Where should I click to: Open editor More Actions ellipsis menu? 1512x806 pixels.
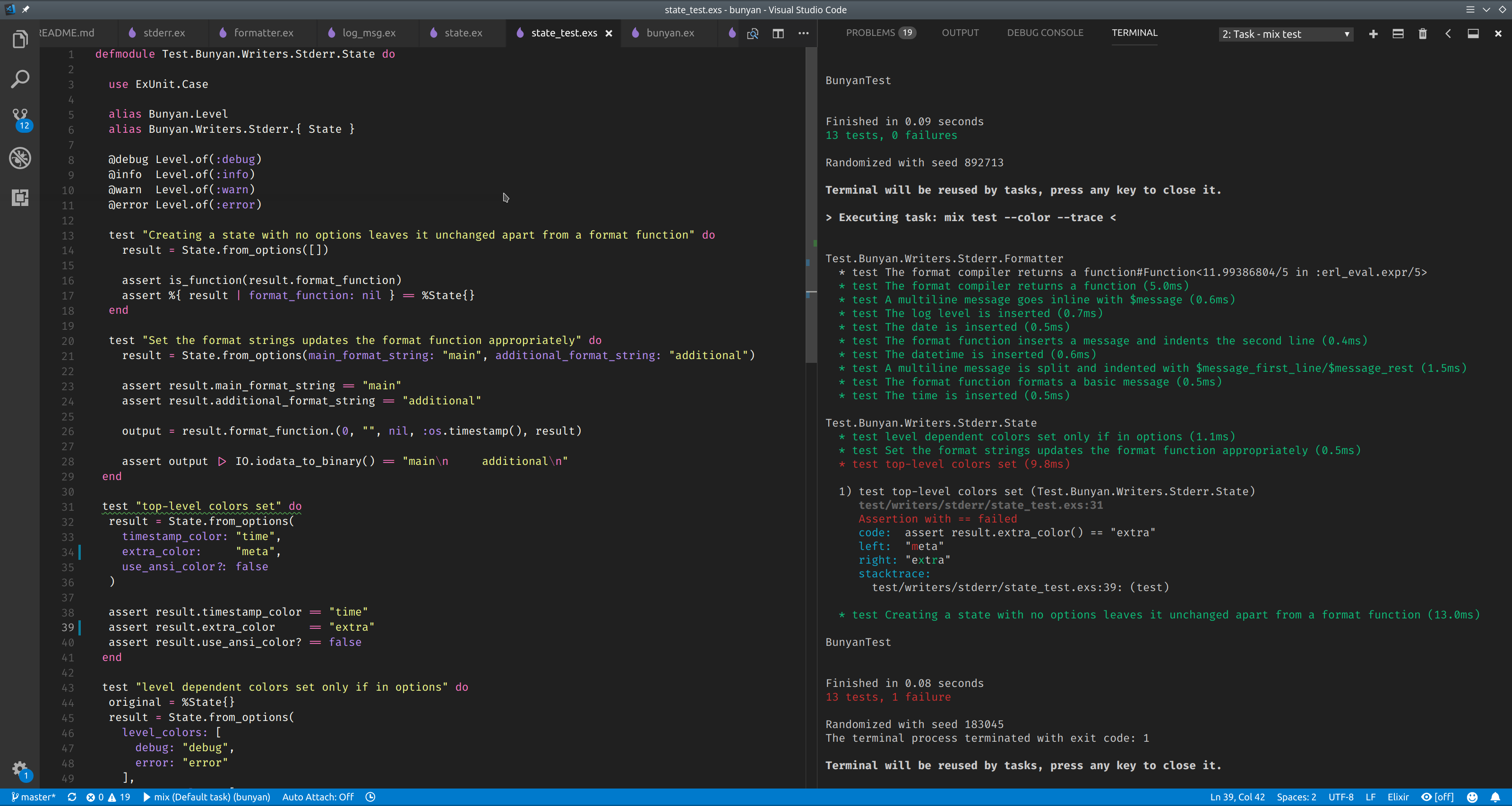click(x=803, y=34)
